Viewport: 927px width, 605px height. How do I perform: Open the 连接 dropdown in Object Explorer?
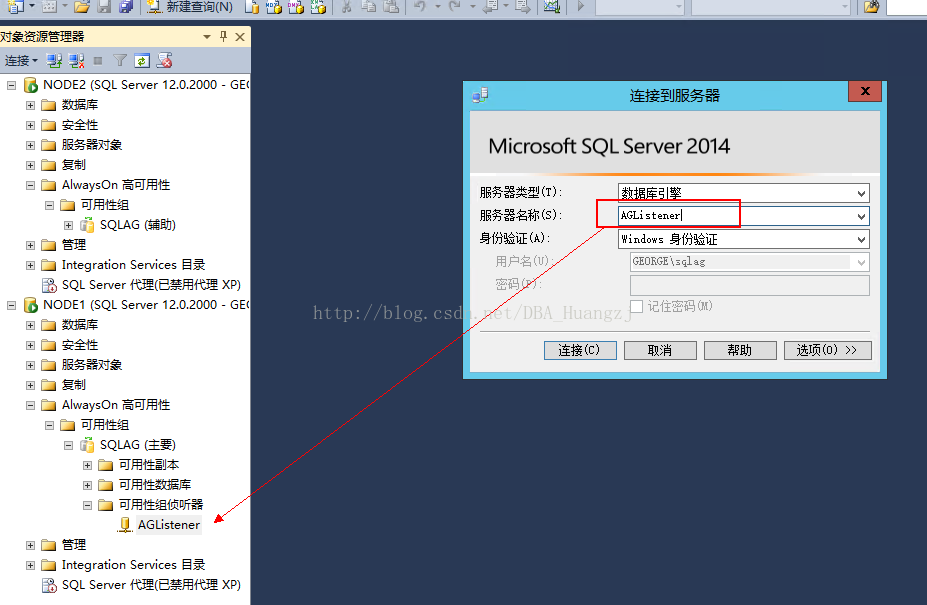[x=21, y=60]
